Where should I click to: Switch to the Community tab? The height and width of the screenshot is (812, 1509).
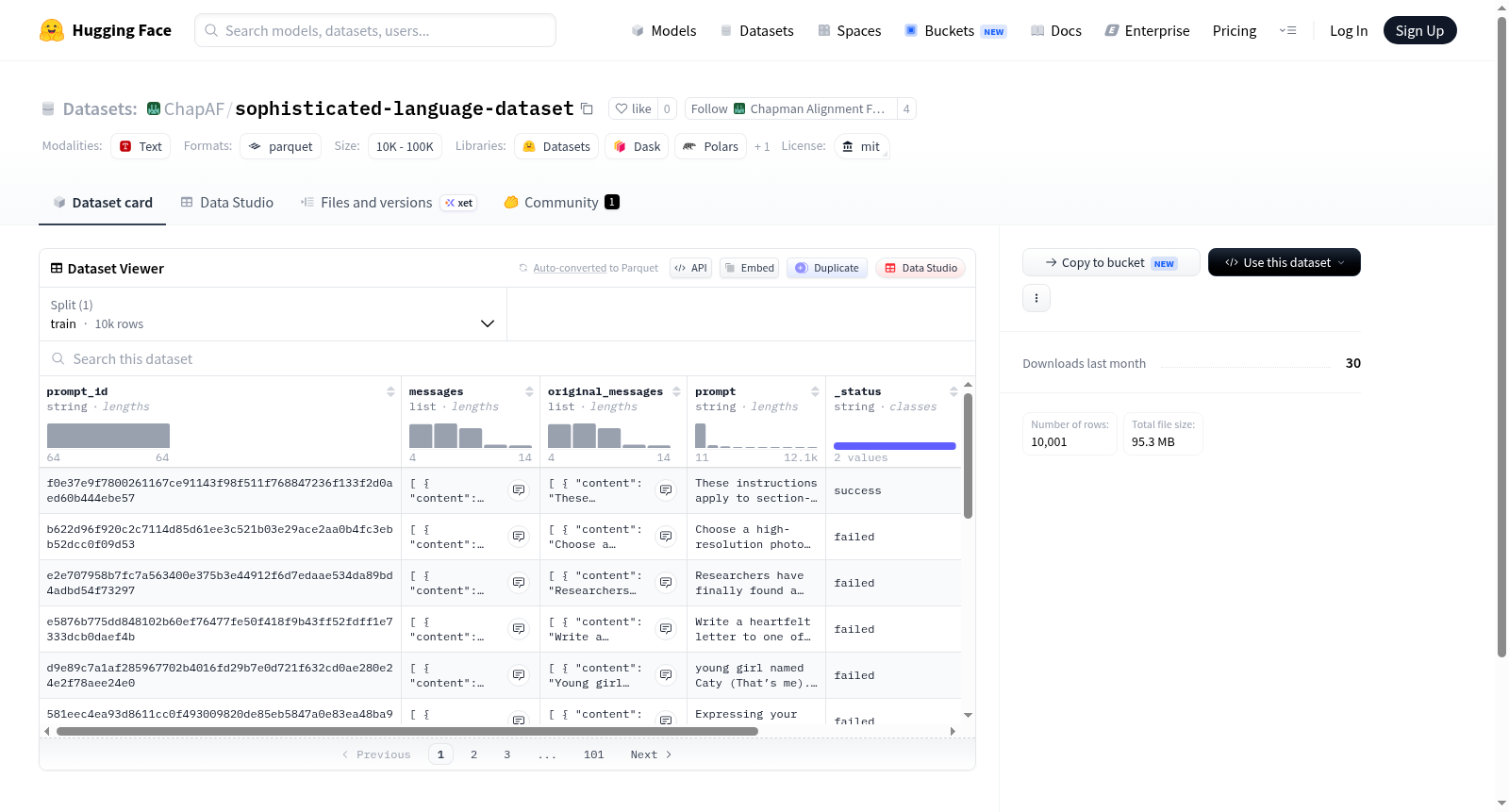click(562, 202)
